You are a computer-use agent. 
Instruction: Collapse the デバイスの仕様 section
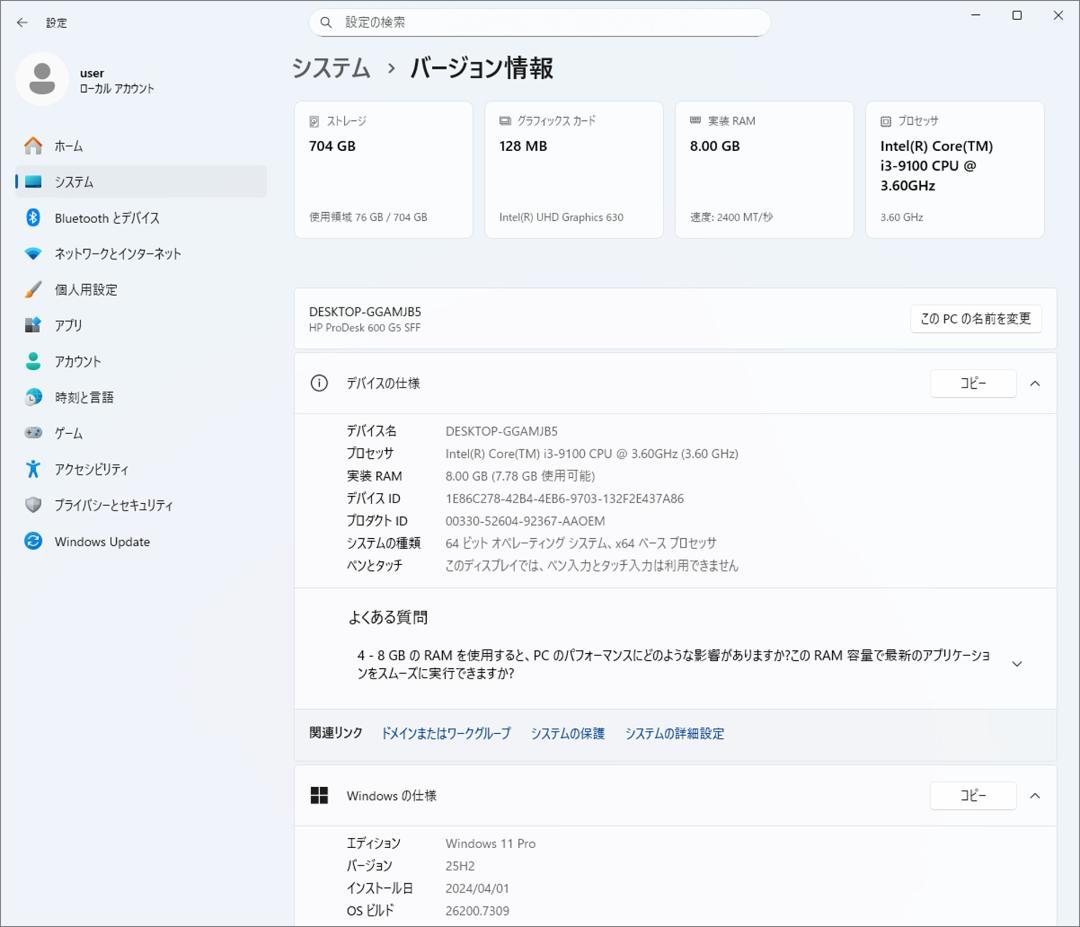[1035, 383]
